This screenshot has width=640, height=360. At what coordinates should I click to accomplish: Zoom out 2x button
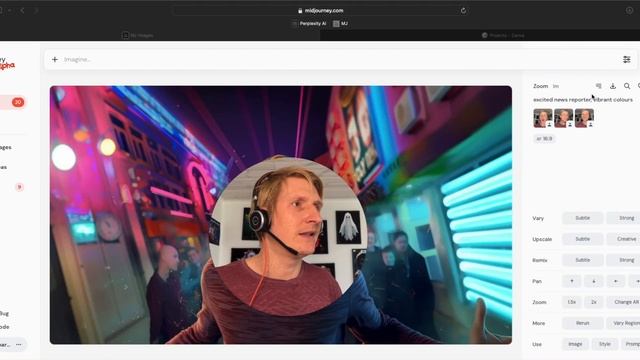click(593, 302)
